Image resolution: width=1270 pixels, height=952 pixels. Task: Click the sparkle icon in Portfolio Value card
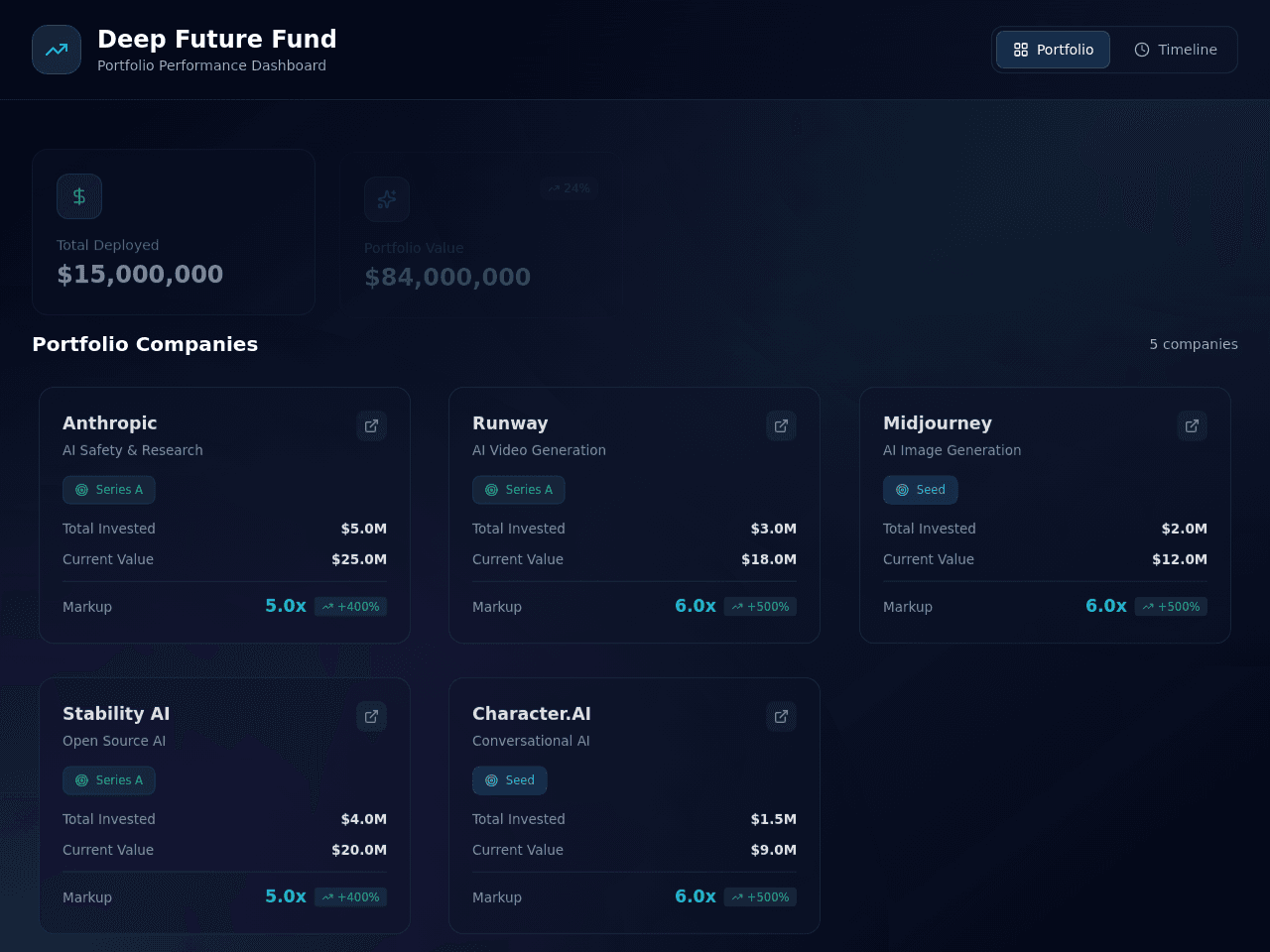point(387,199)
